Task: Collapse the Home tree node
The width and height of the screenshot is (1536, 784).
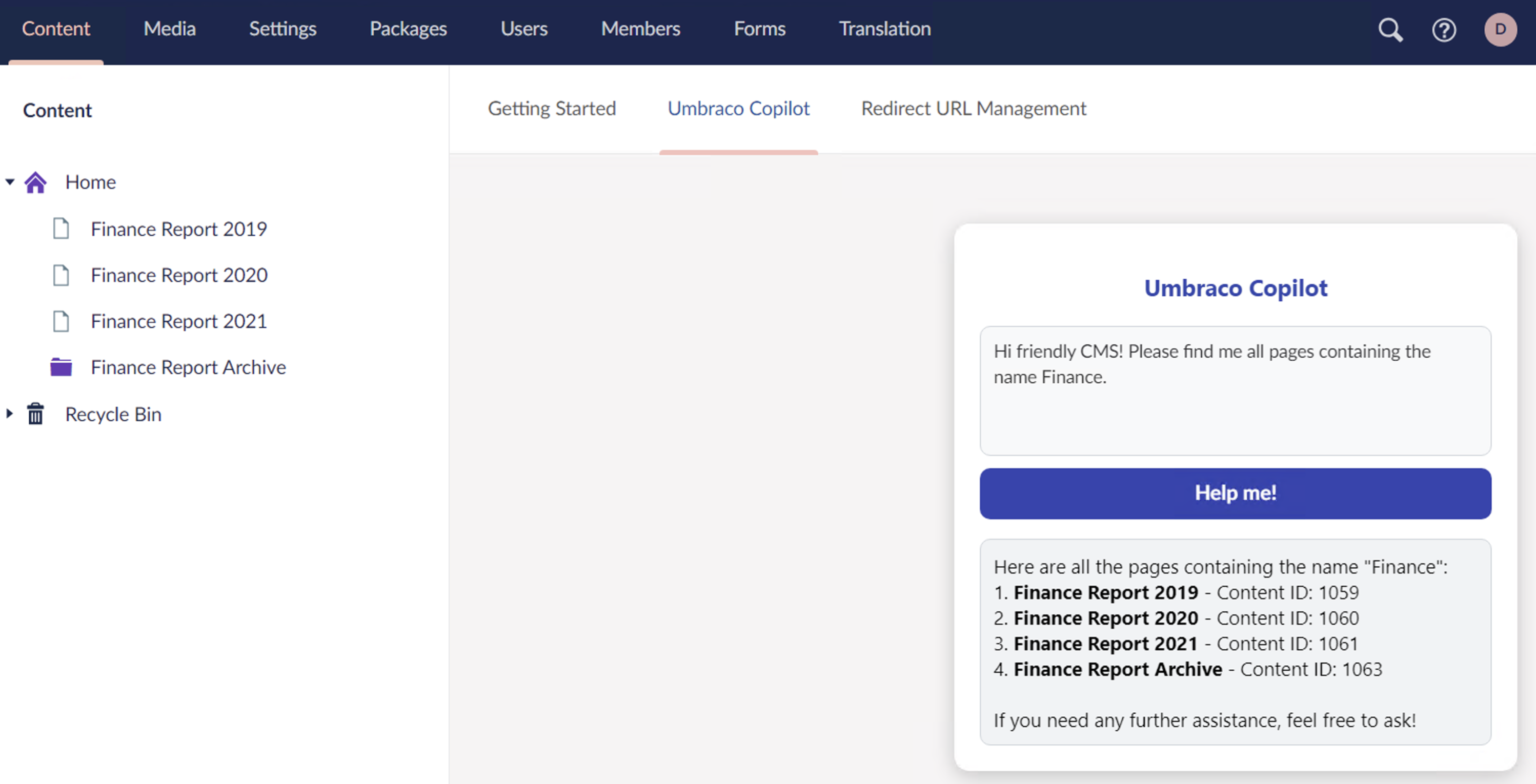Action: [x=10, y=182]
